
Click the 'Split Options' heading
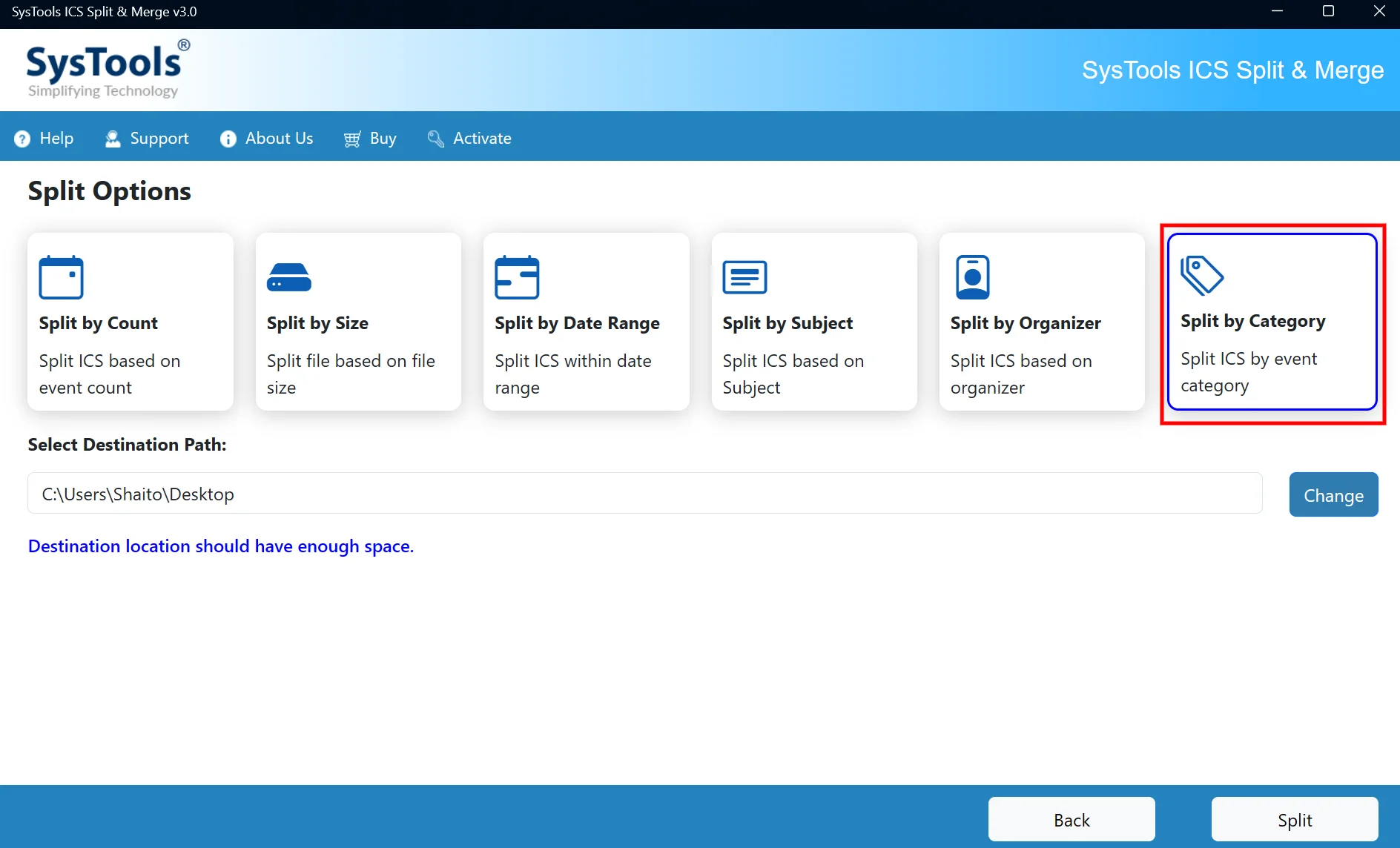[110, 191]
